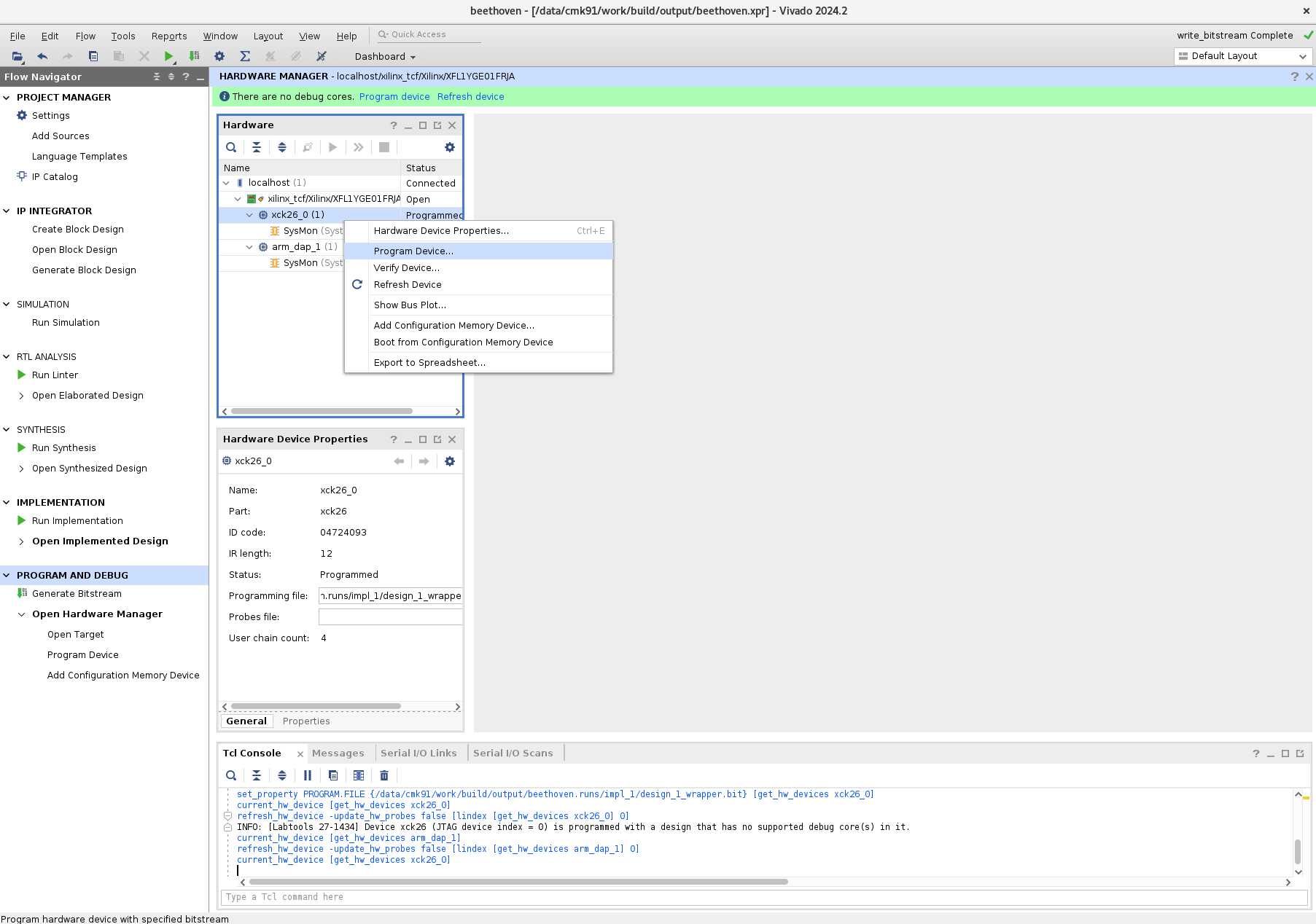Click the Program device link in banner
The height and width of the screenshot is (924, 1316).
(x=394, y=96)
